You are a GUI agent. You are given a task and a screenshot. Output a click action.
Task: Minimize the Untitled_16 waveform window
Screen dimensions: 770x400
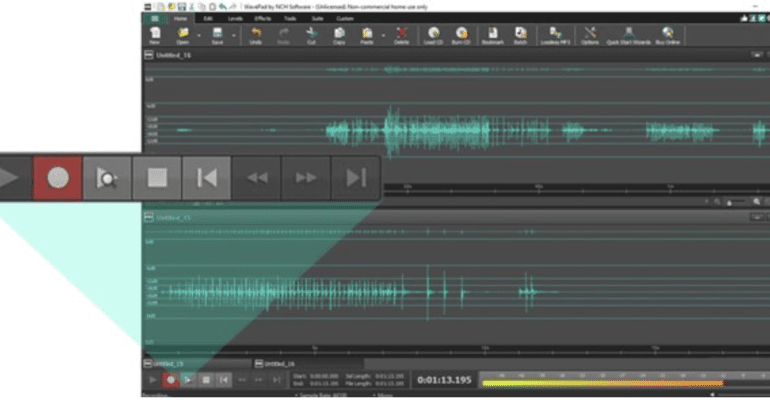click(757, 55)
